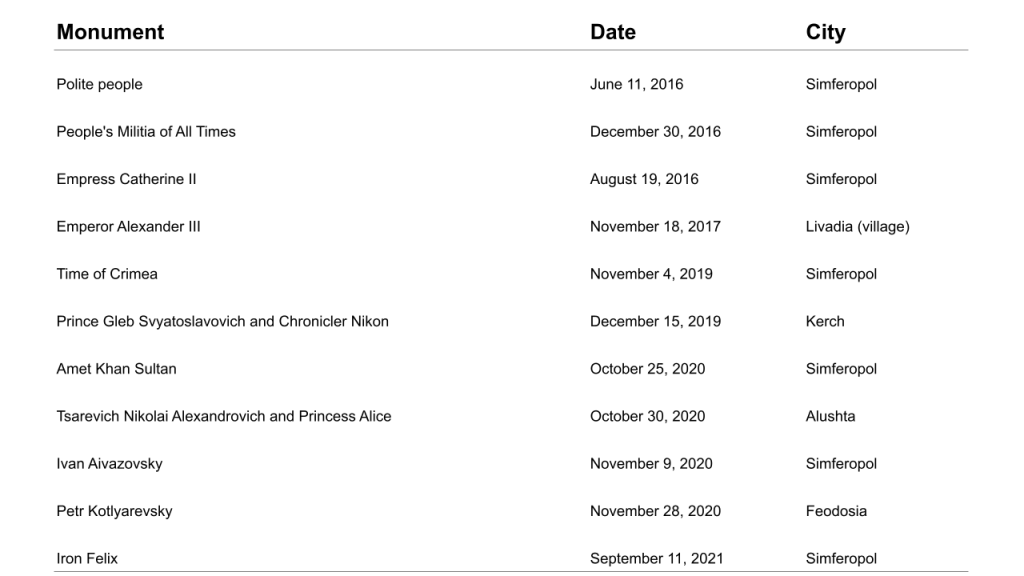
Task: Select People's Militia of All Times entry
Action: tap(146, 131)
